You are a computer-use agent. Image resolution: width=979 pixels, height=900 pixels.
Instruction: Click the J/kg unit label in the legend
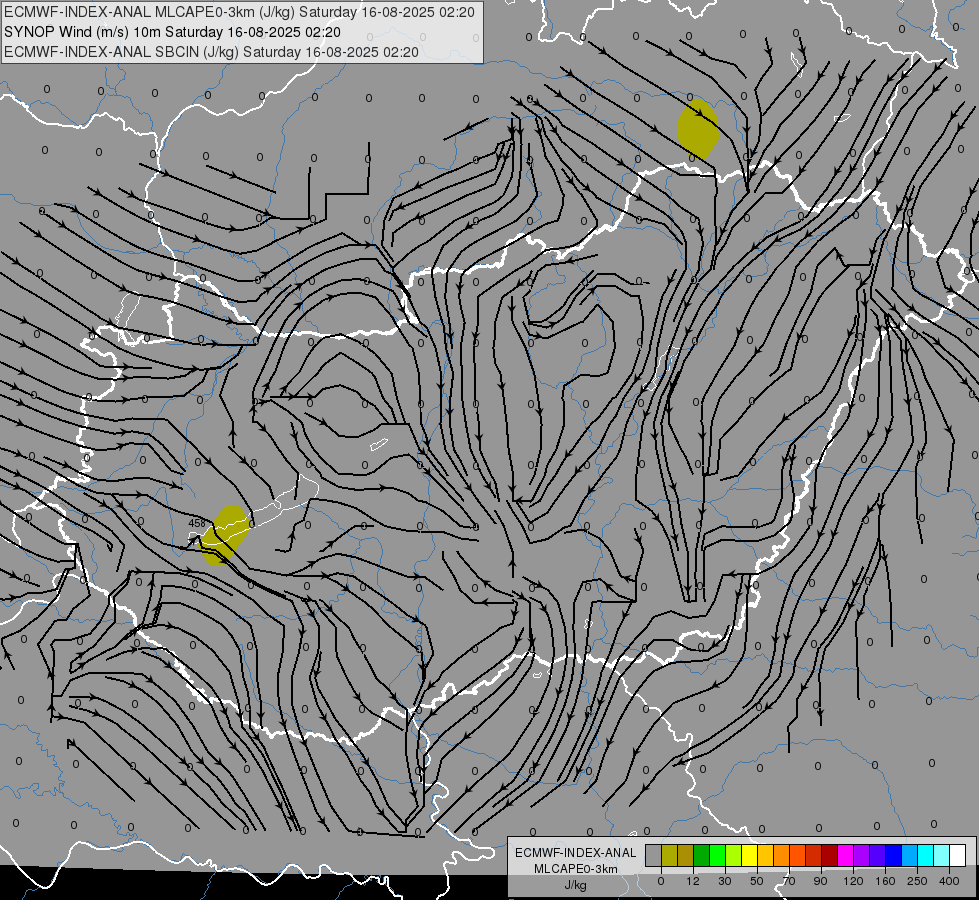click(x=576, y=885)
